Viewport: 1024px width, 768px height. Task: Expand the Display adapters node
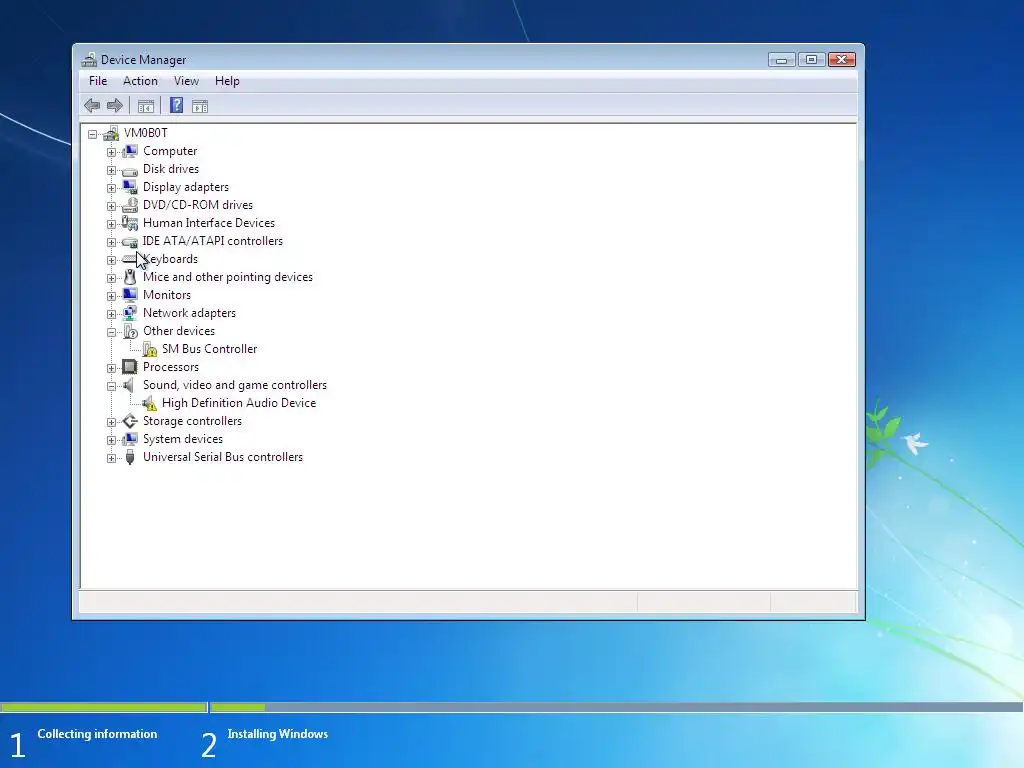[111, 188]
